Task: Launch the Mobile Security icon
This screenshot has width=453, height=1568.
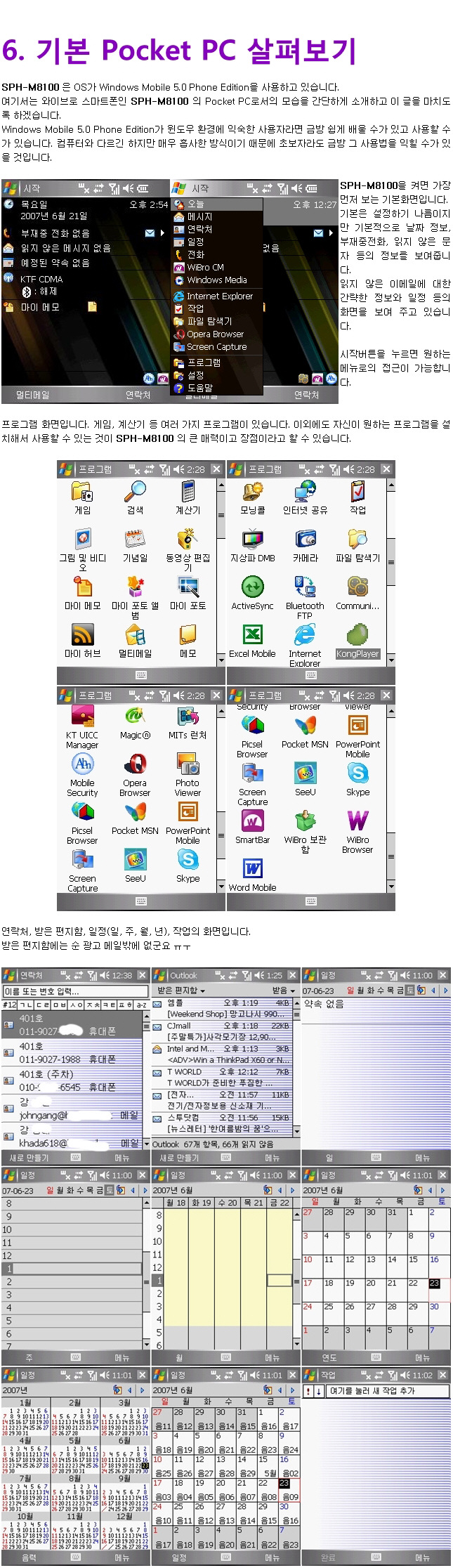Action: pyautogui.click(x=83, y=764)
